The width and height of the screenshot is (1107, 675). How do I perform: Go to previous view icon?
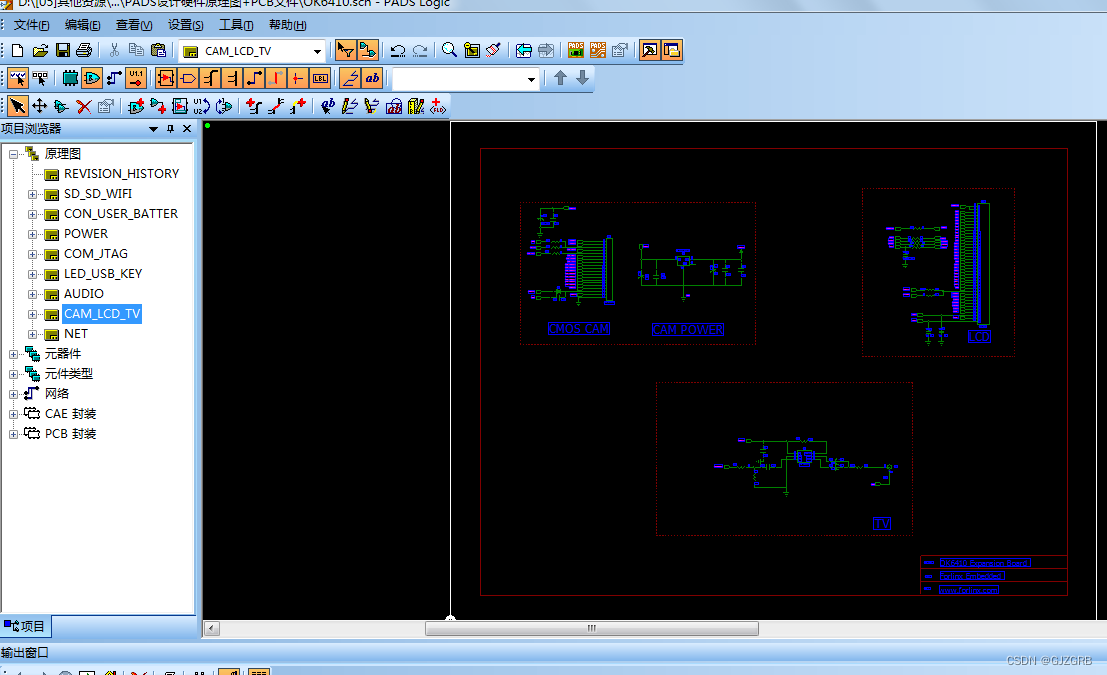tap(523, 50)
